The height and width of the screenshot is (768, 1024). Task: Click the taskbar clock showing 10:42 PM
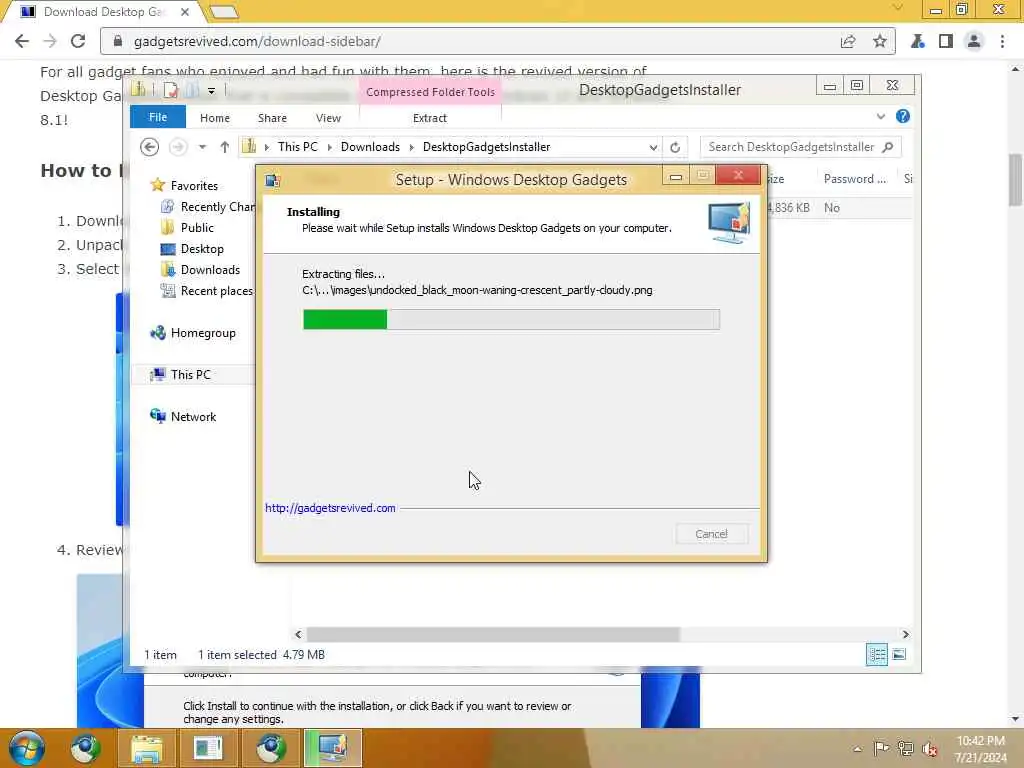coord(981,748)
